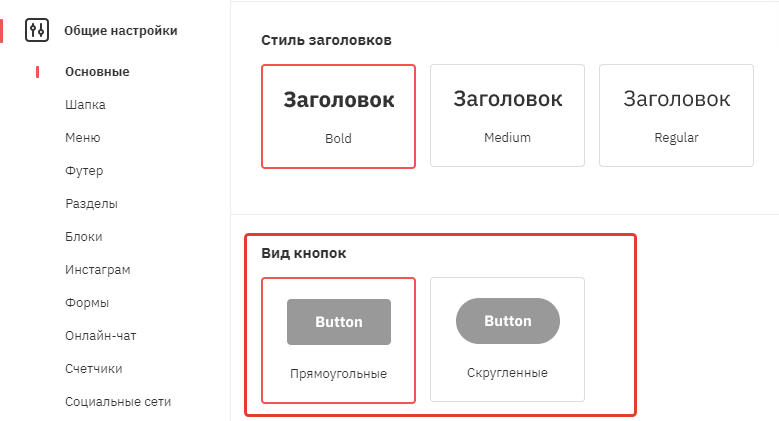The image size is (779, 421).
Task: Select Основные in the sidebar
Action: point(97,72)
